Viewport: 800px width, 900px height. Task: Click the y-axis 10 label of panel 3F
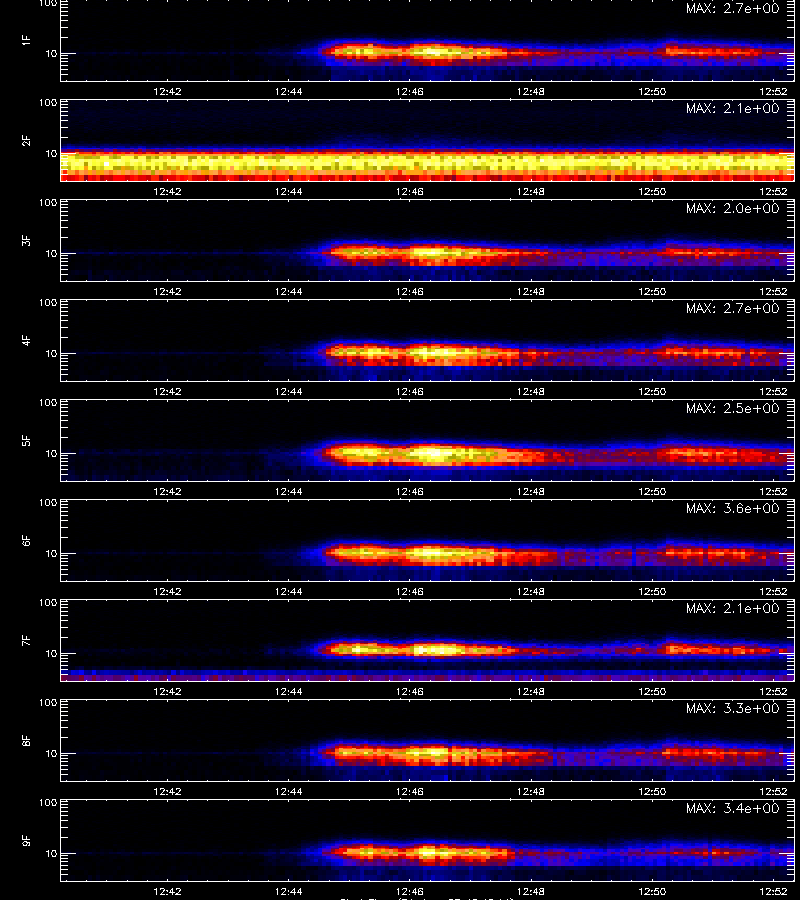51,253
